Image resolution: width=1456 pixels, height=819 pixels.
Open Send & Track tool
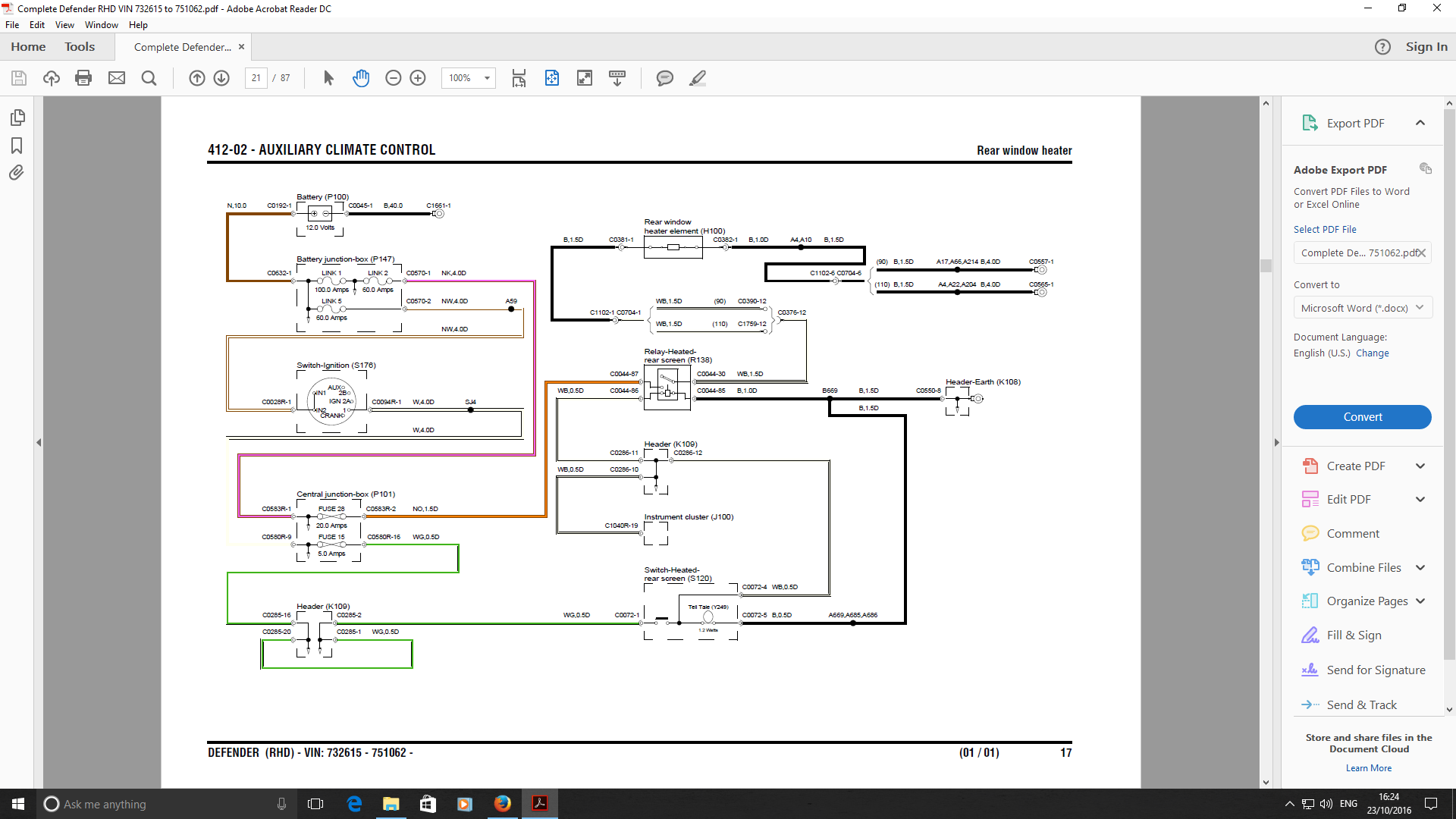coord(1361,705)
